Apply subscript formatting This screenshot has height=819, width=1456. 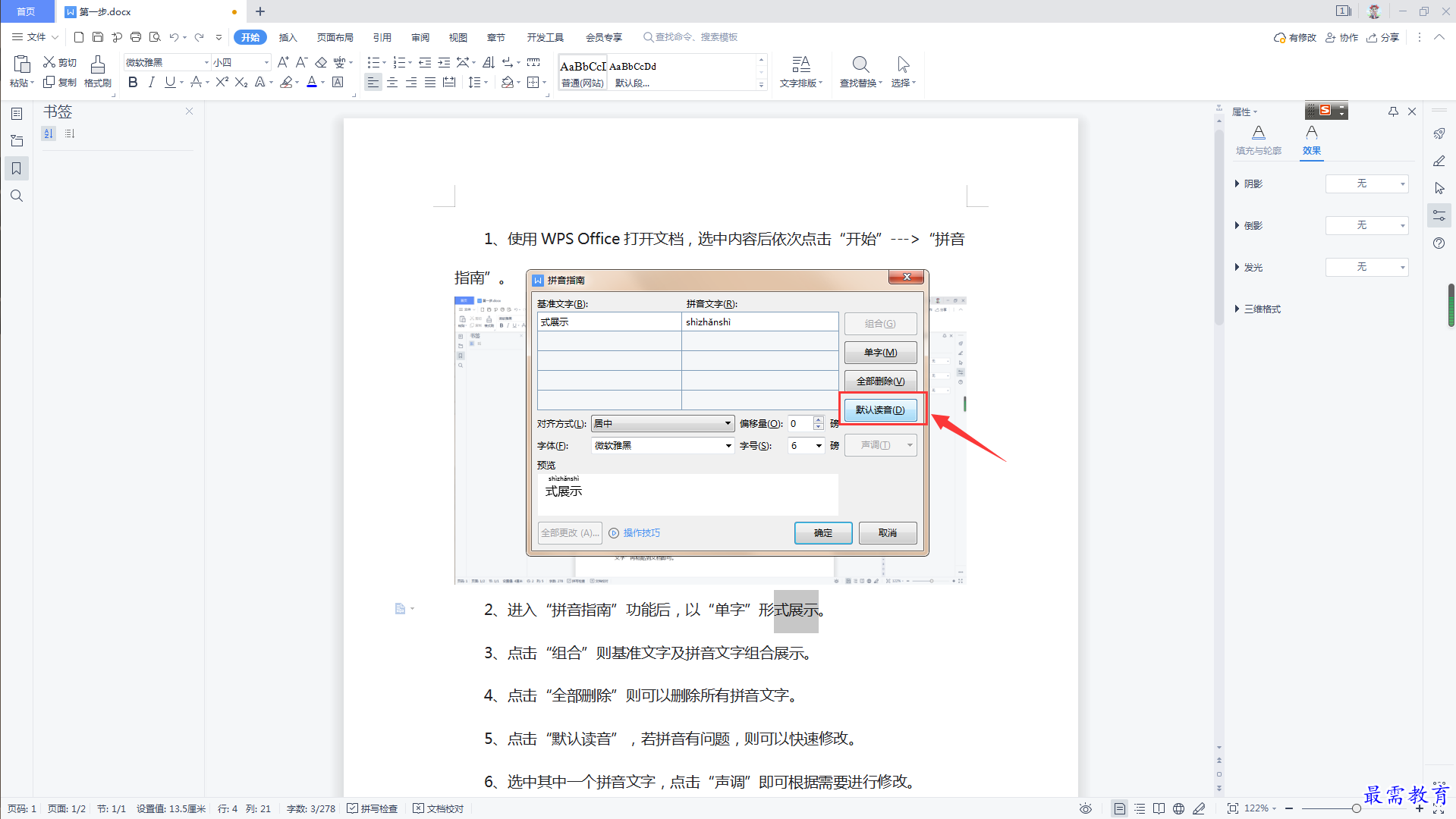coord(241,82)
